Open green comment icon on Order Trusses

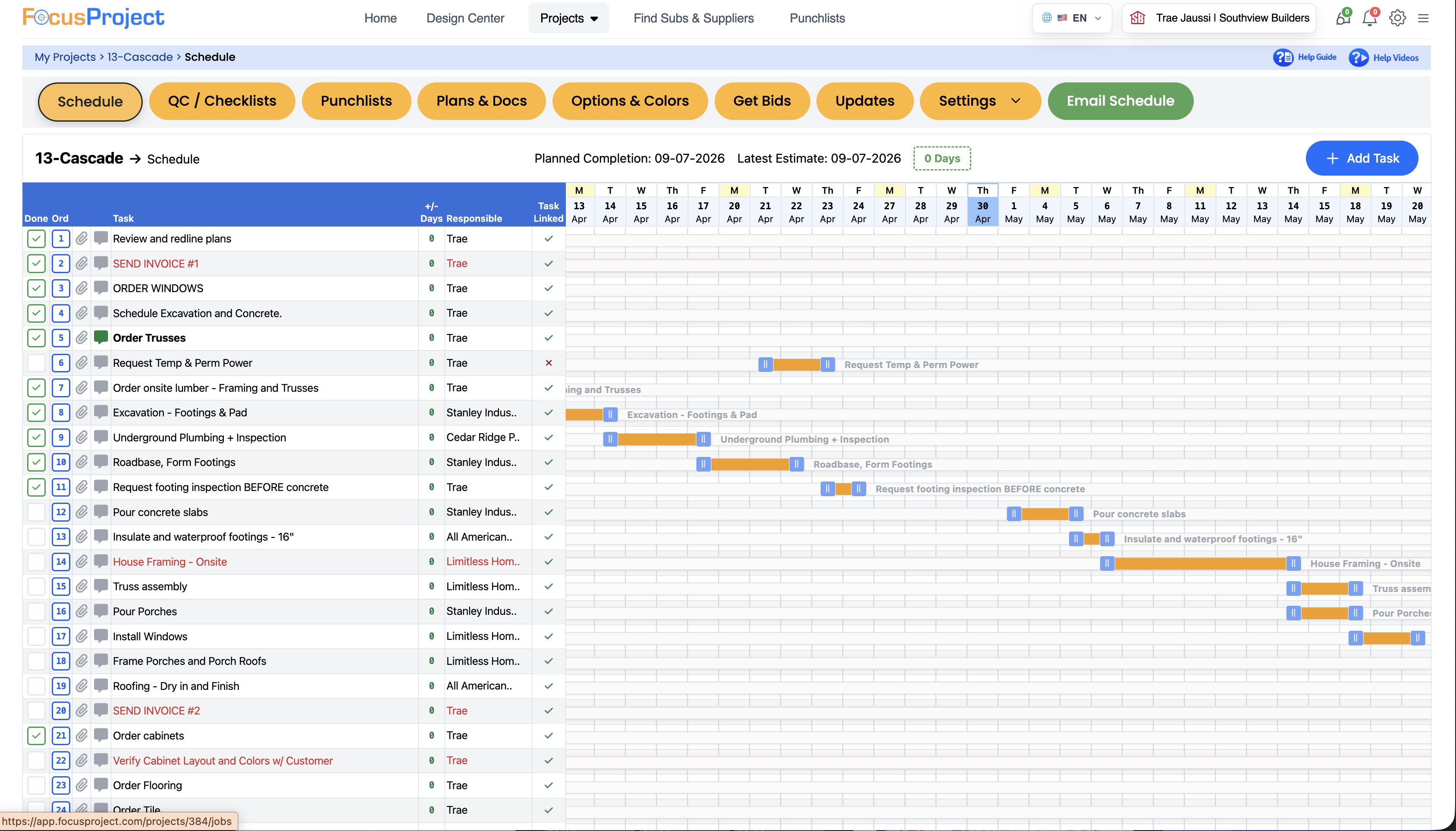(x=101, y=337)
